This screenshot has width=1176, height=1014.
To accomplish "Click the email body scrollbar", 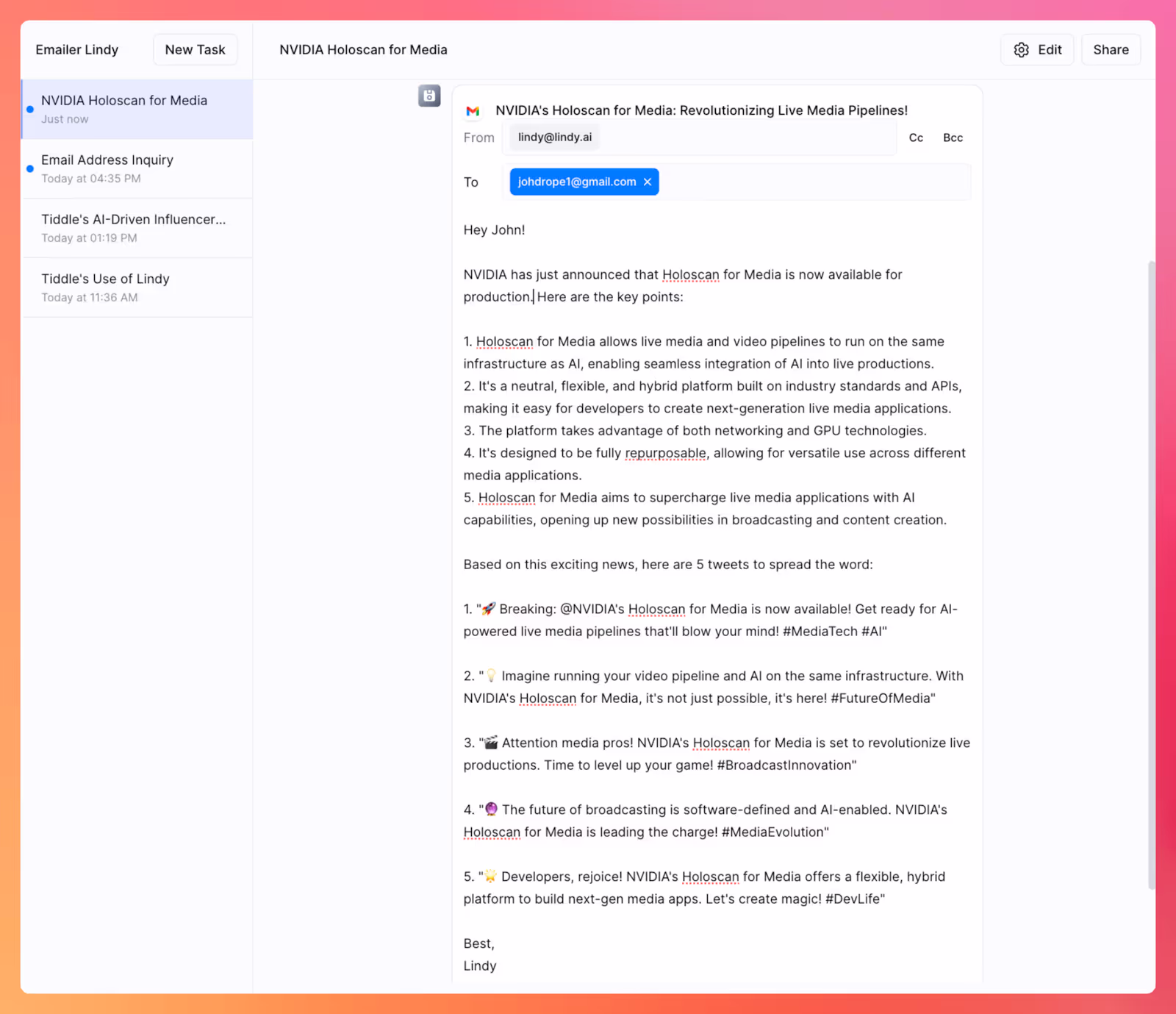I will click(1152, 575).
